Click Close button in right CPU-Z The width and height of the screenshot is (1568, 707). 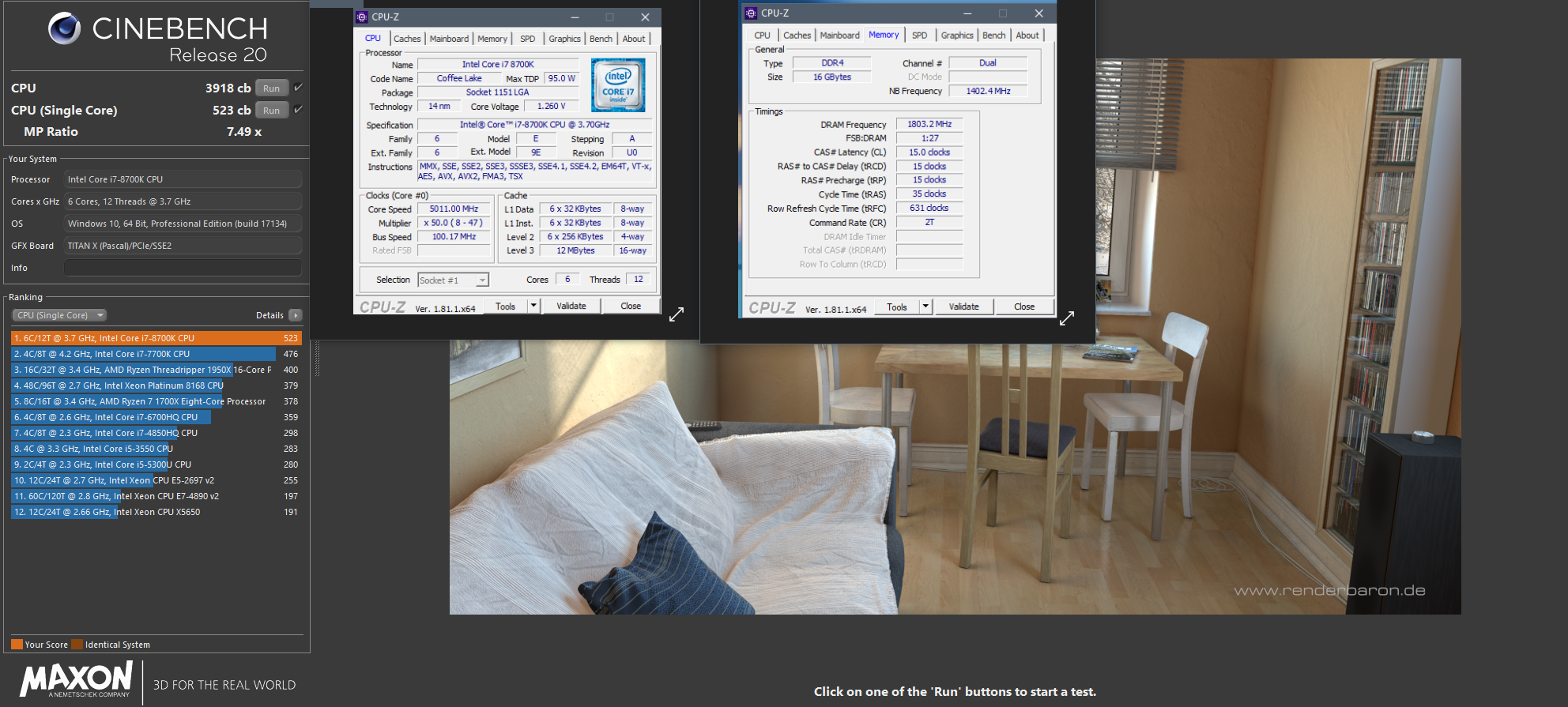pyautogui.click(x=1024, y=306)
